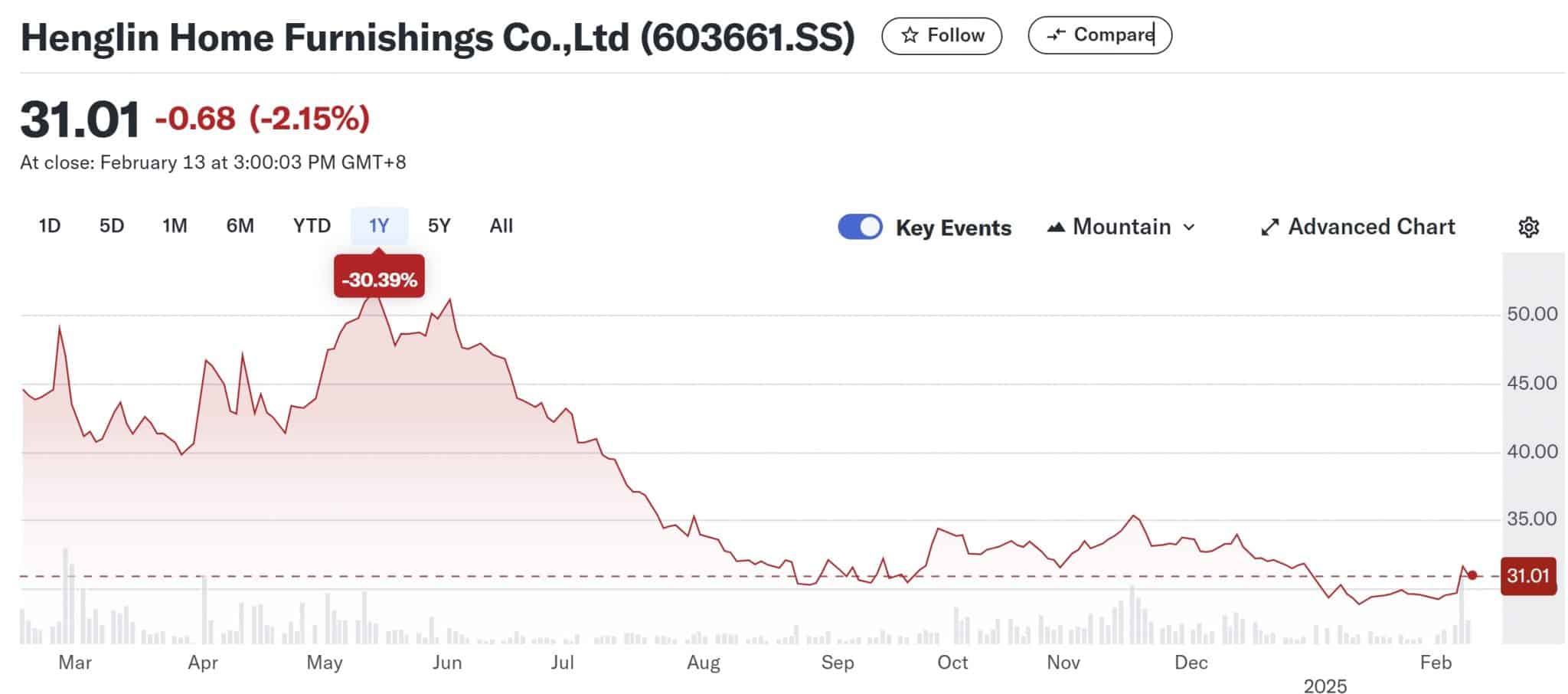Click the large 31.01 price heading
This screenshot has width=1568, height=694.
tap(80, 120)
